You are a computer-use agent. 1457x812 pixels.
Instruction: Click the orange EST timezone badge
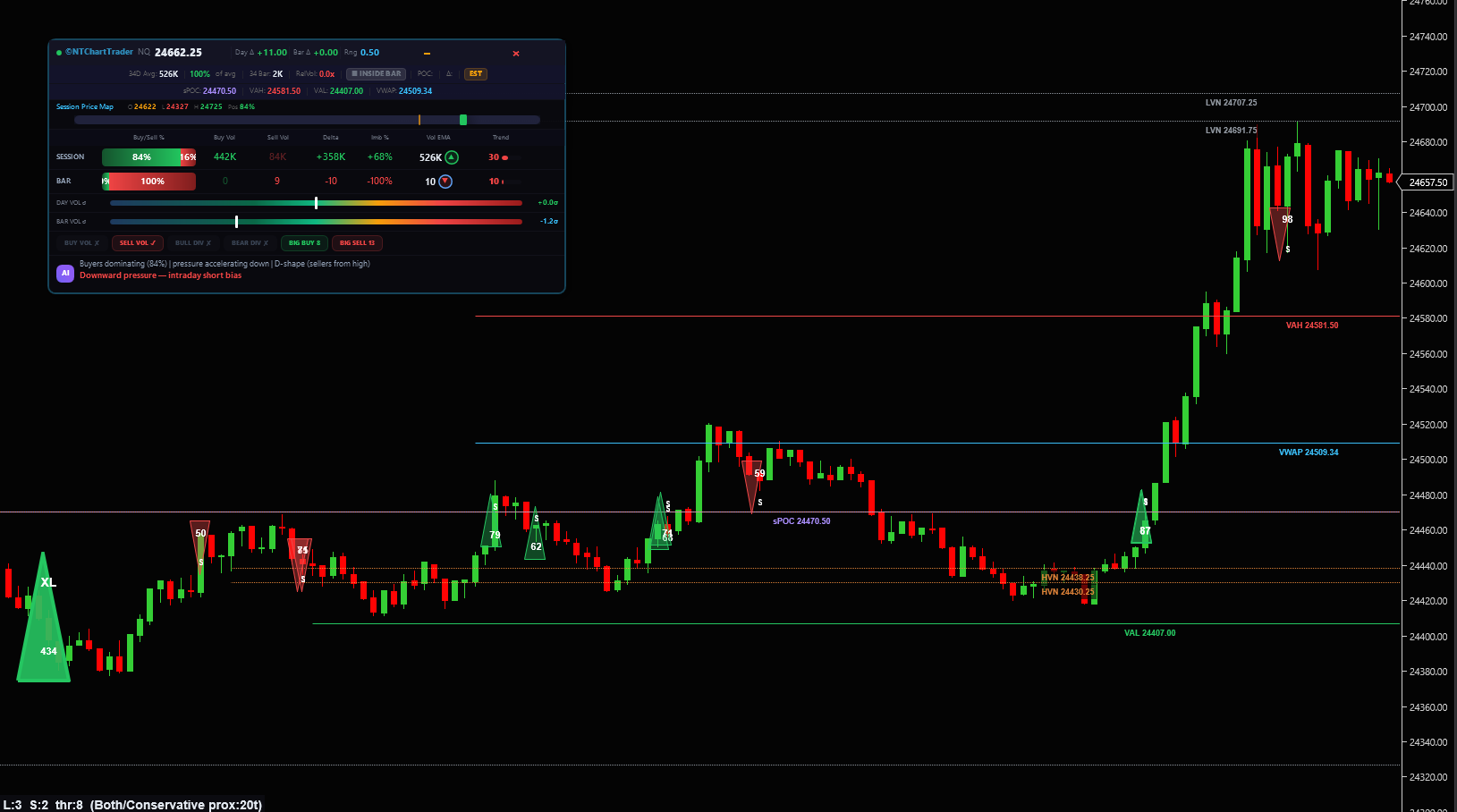(x=476, y=73)
